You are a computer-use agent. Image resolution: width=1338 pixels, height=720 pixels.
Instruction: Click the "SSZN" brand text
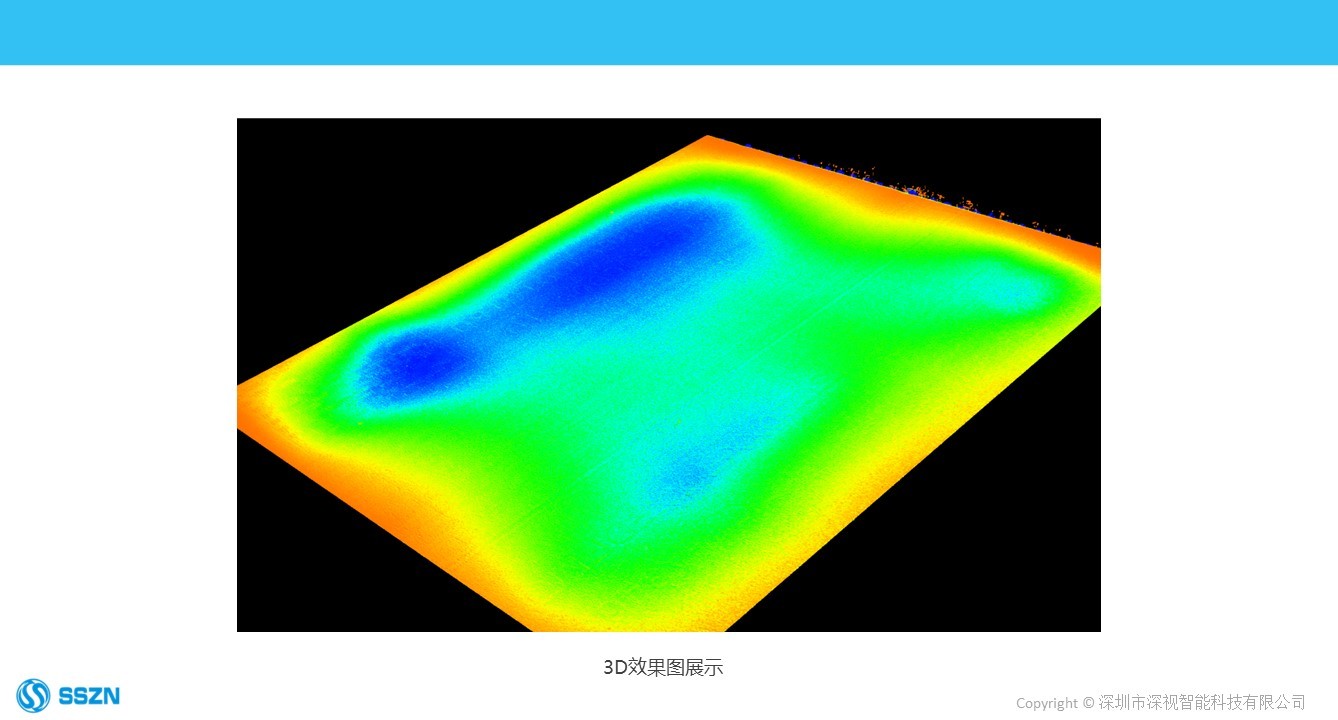89,696
